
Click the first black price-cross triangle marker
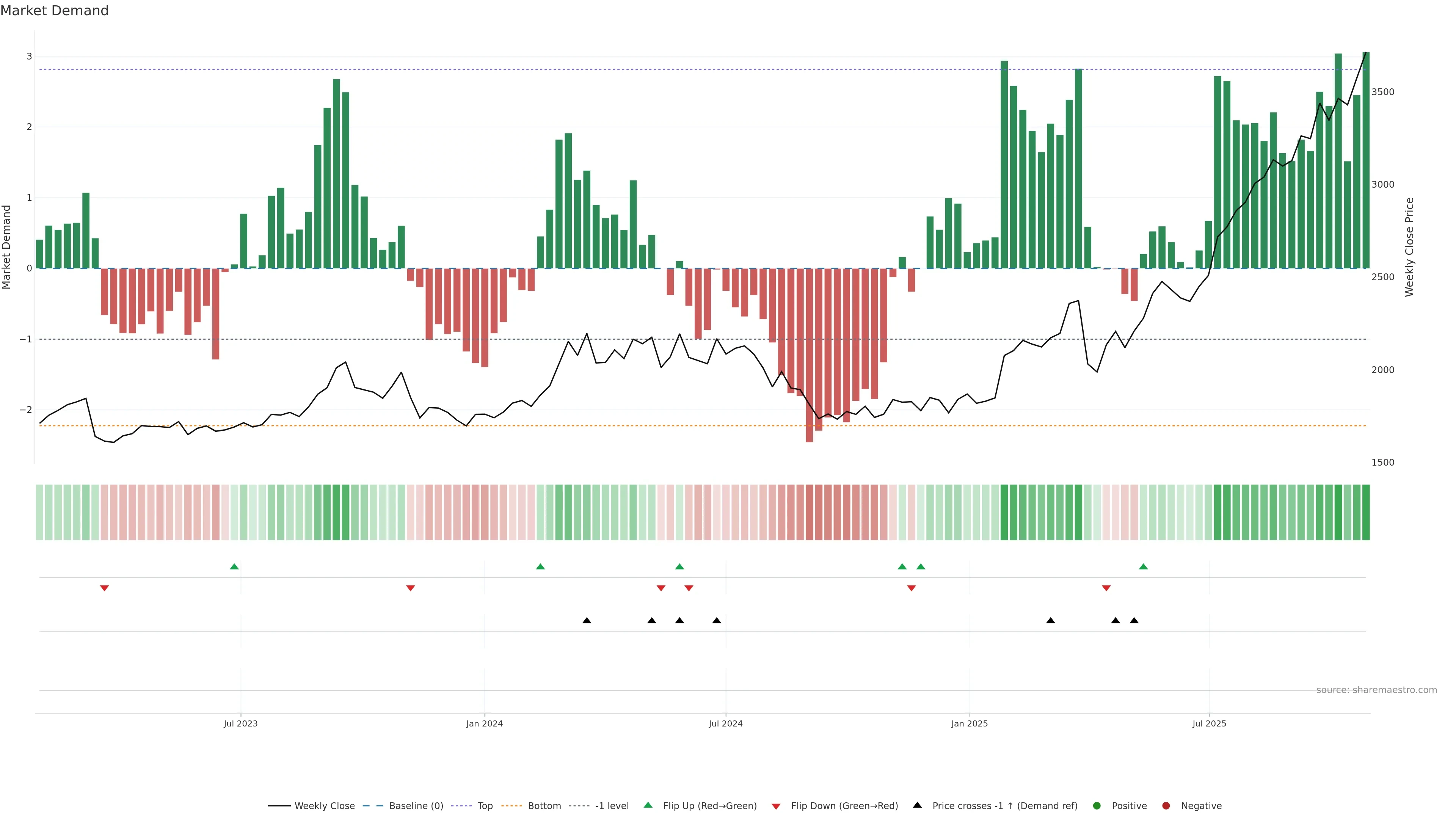pyautogui.click(x=587, y=620)
